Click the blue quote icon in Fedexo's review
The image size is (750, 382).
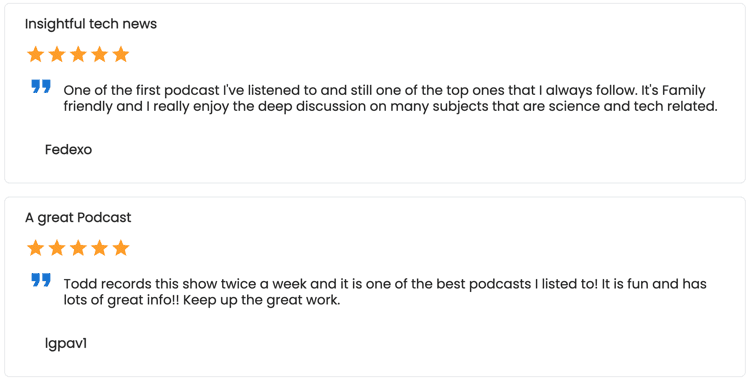click(x=41, y=87)
